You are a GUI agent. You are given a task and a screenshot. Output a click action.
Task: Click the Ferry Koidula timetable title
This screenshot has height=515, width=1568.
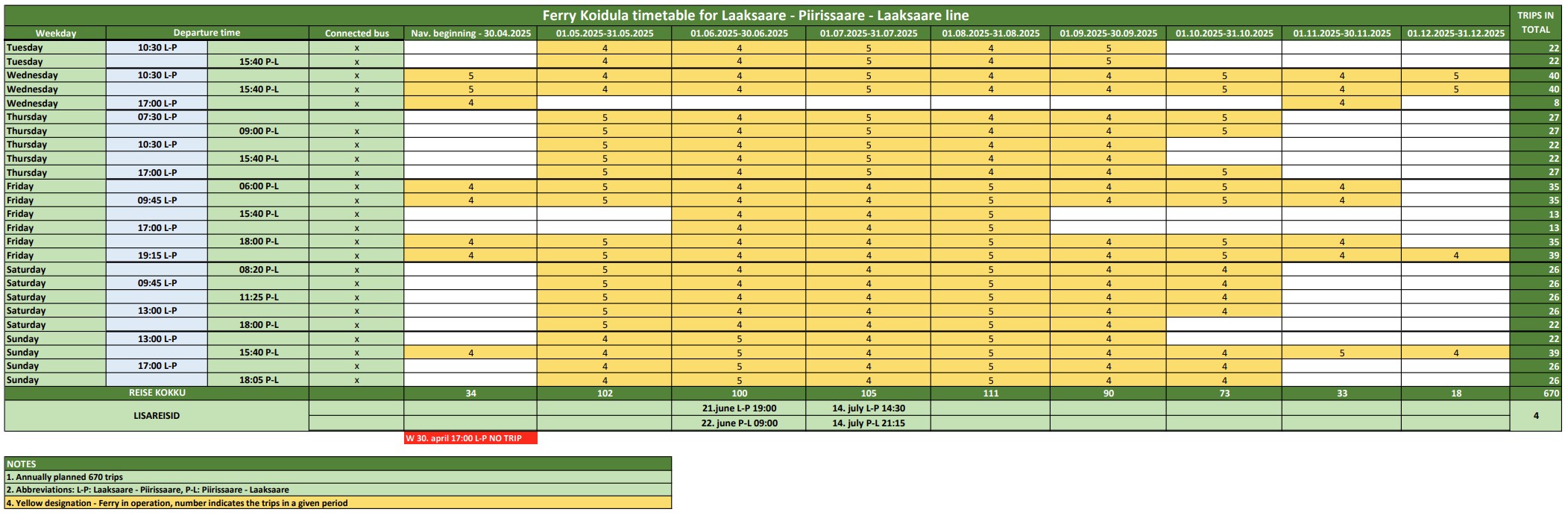click(756, 15)
